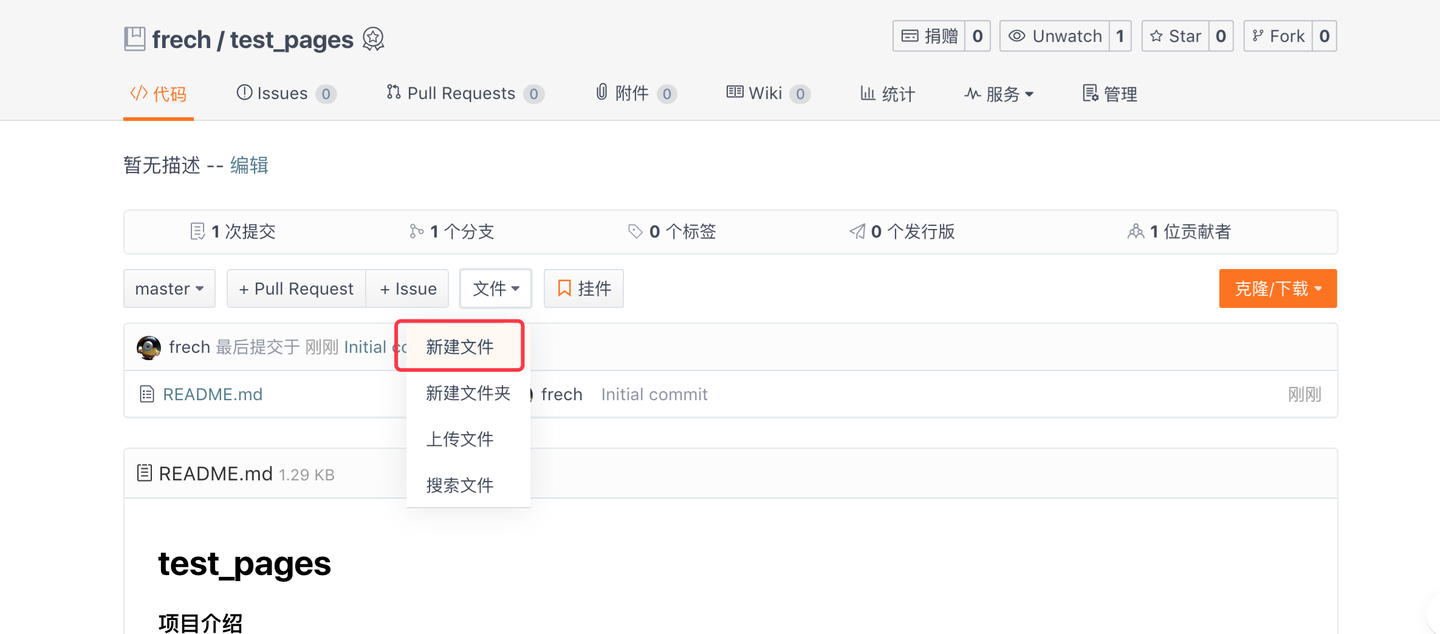This screenshot has height=634, width=1440.
Task: Open the Issues tab with icon
Action: (x=285, y=92)
